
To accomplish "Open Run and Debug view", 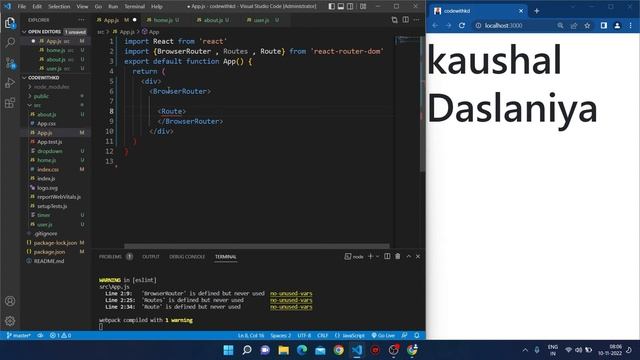I will (x=10, y=82).
